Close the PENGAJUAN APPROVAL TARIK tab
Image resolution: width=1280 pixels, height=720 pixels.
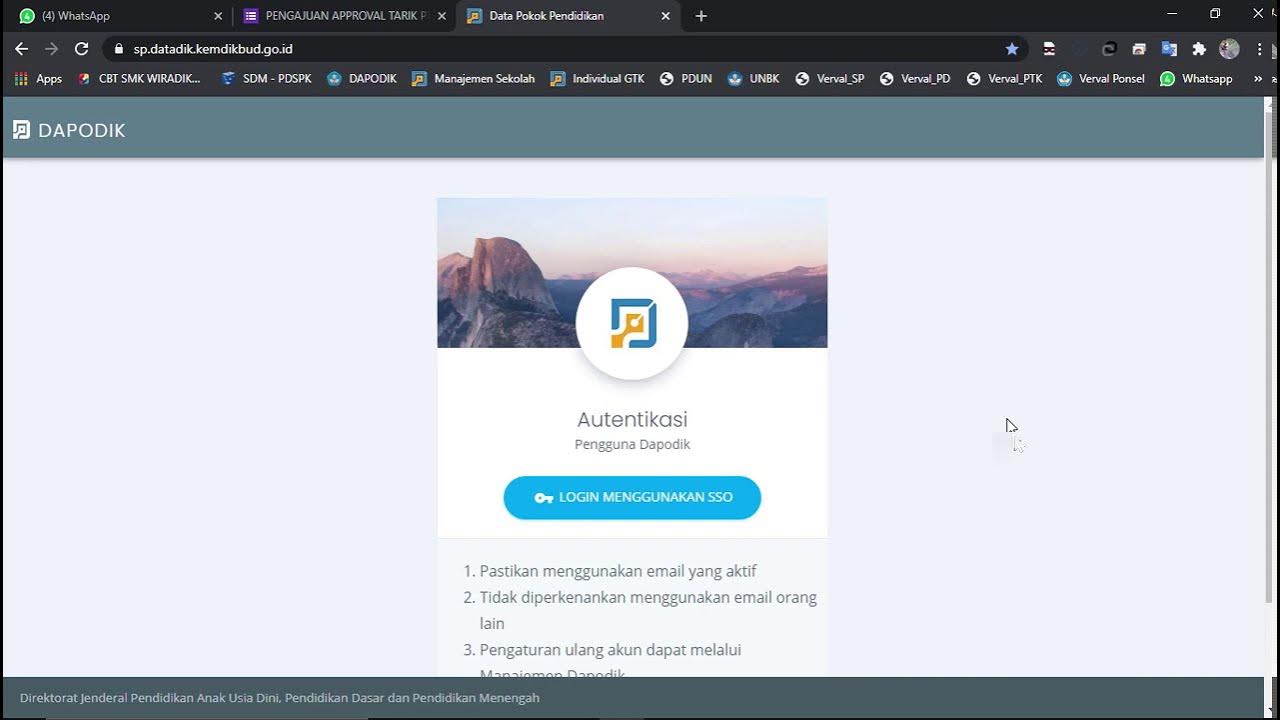click(442, 16)
